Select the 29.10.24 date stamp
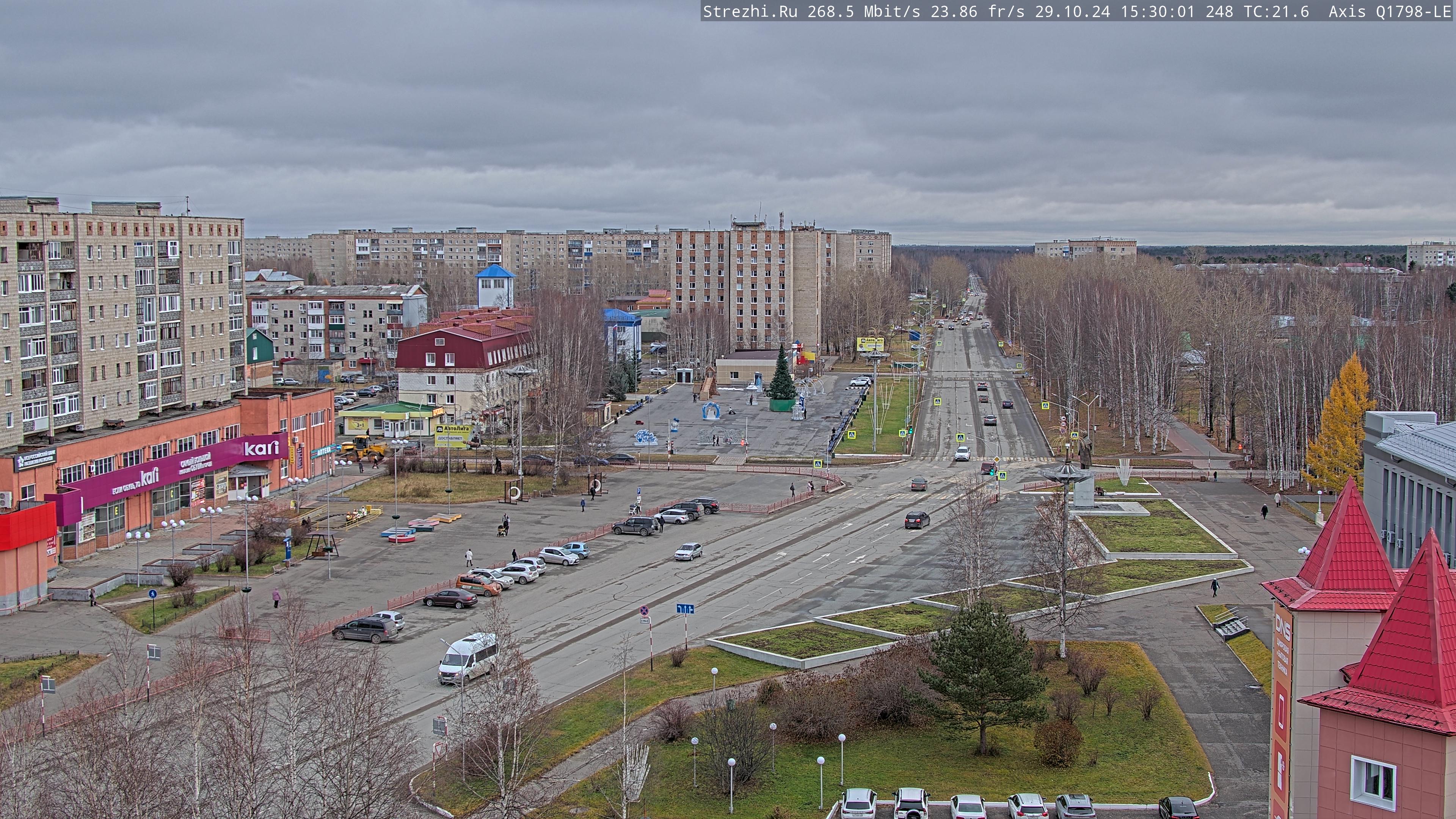 (1072, 12)
